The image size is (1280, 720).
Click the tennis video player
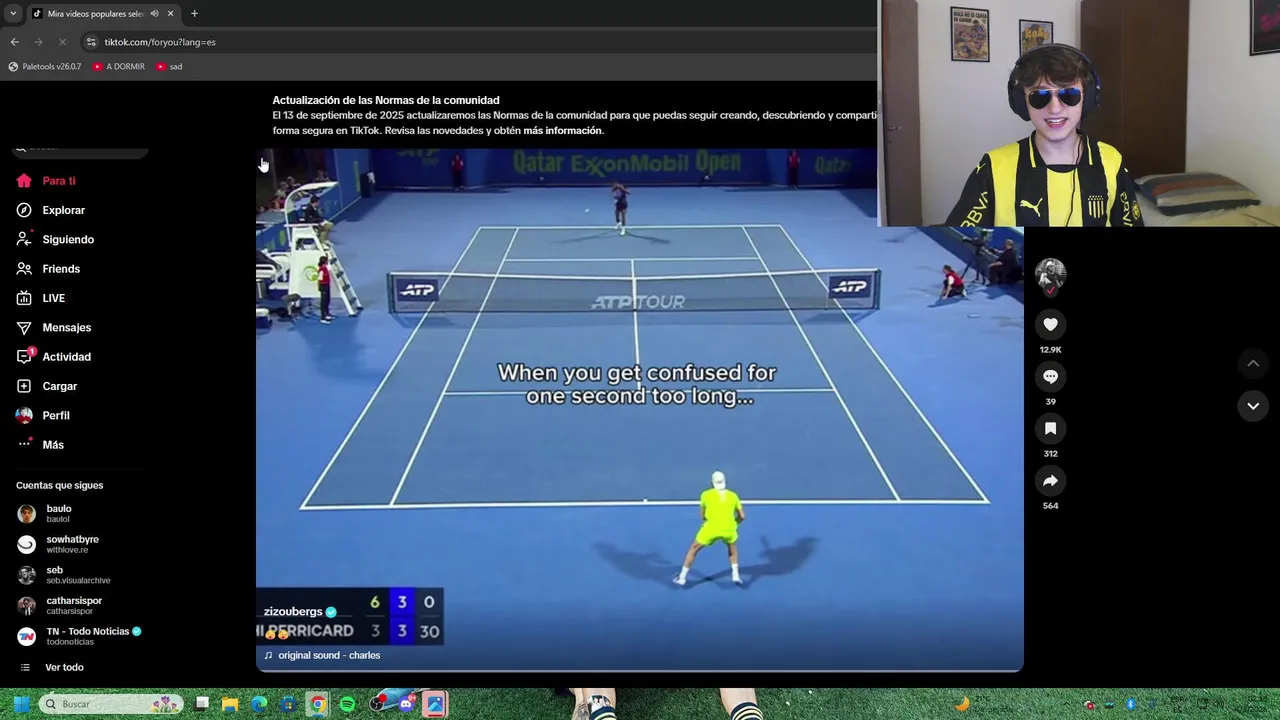coord(640,410)
